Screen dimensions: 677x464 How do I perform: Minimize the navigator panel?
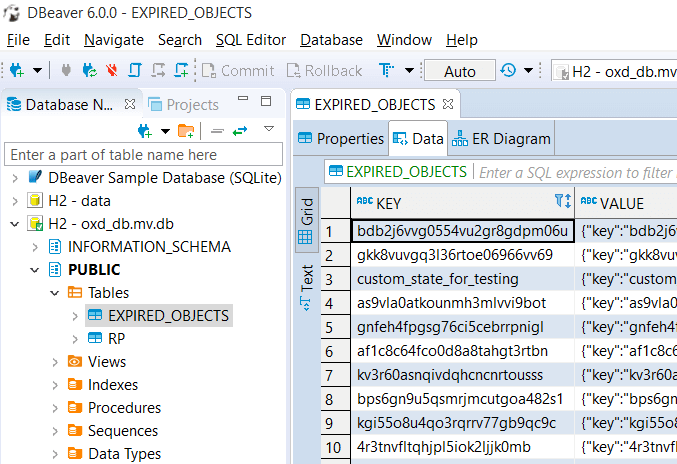click(x=243, y=99)
